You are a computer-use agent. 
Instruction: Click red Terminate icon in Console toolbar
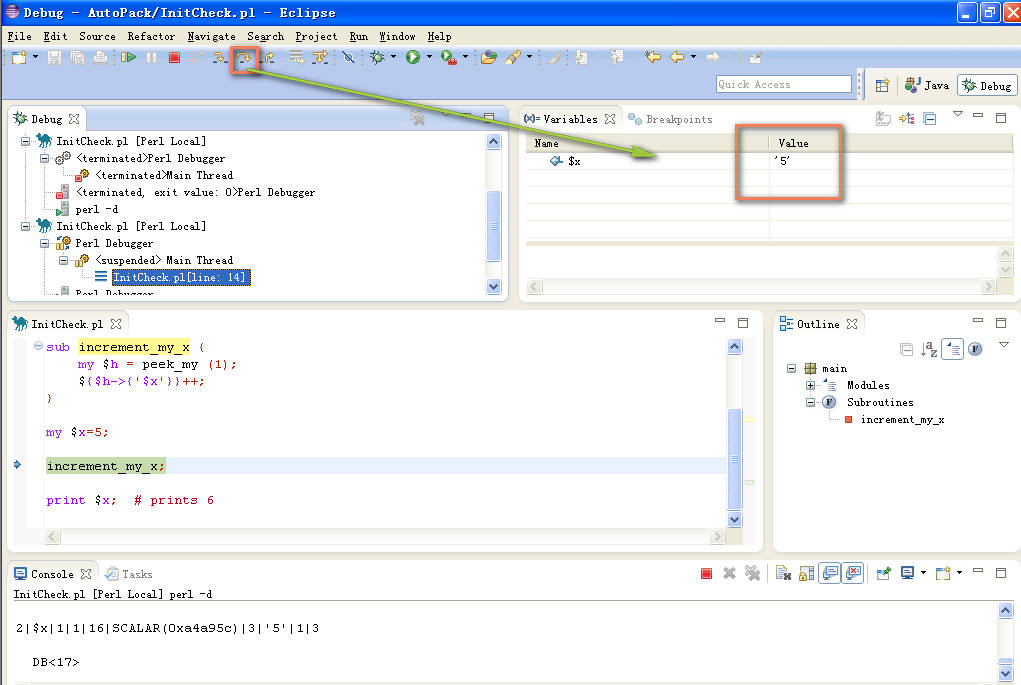[706, 574]
